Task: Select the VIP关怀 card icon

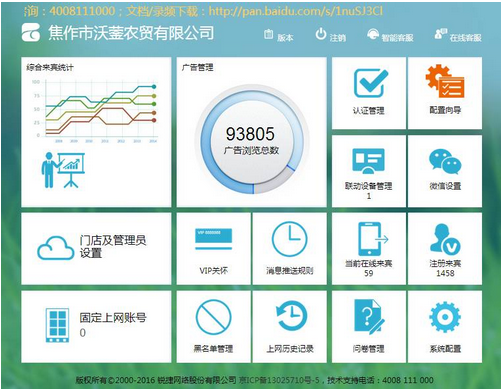Action: click(214, 239)
